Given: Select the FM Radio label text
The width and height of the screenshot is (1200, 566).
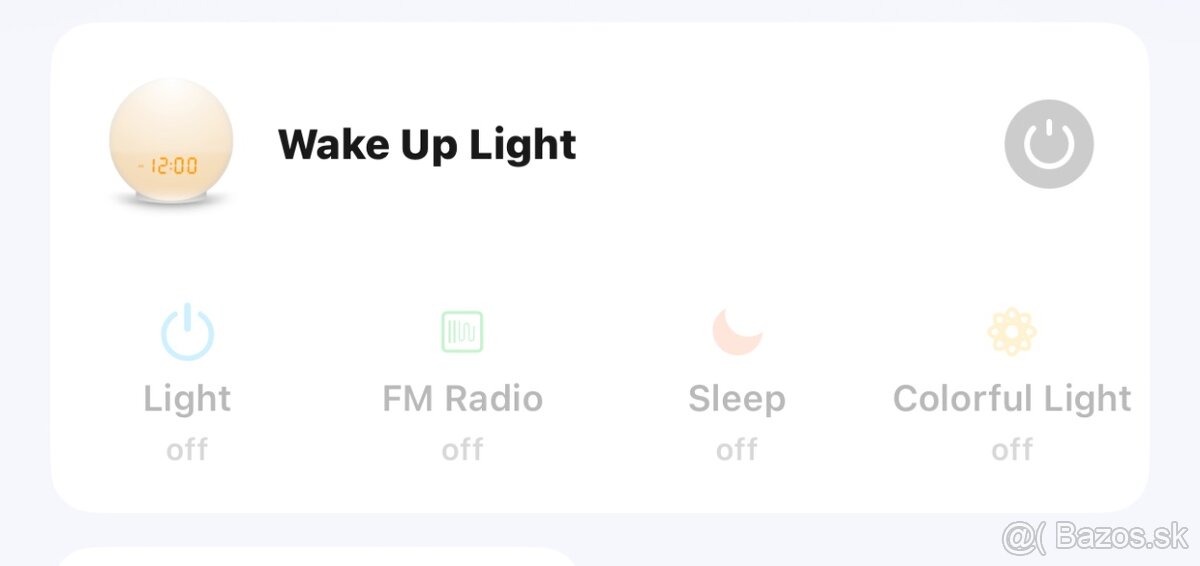Looking at the screenshot, I should tap(462, 399).
